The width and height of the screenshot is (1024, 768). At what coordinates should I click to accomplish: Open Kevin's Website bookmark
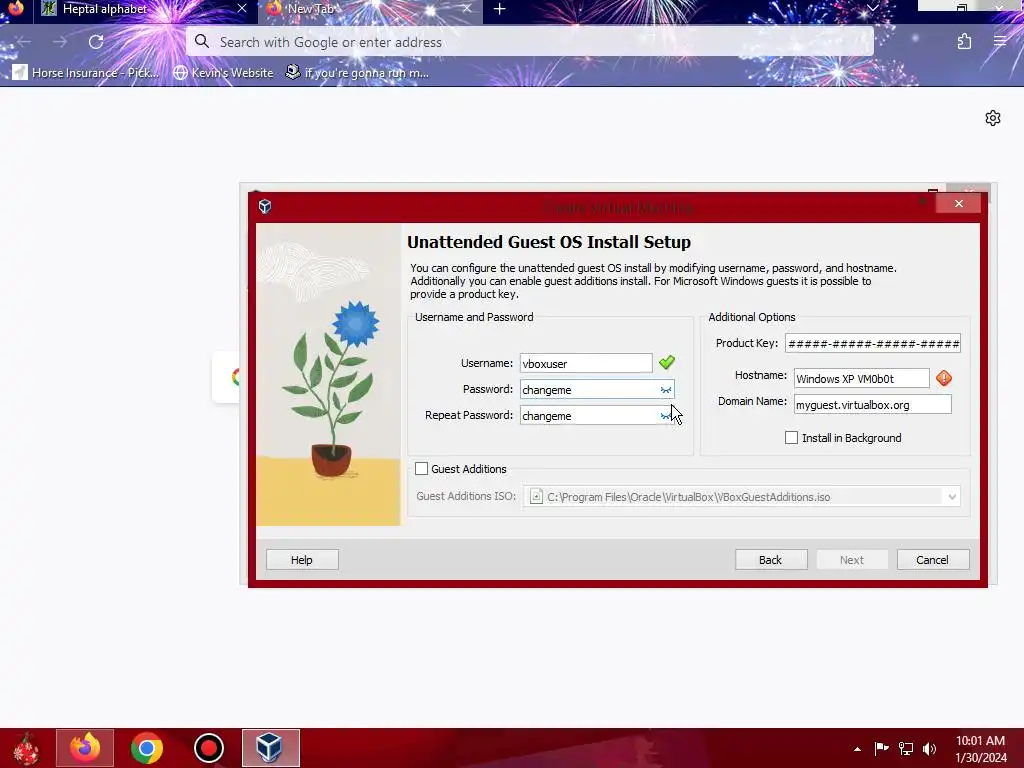[x=223, y=72]
